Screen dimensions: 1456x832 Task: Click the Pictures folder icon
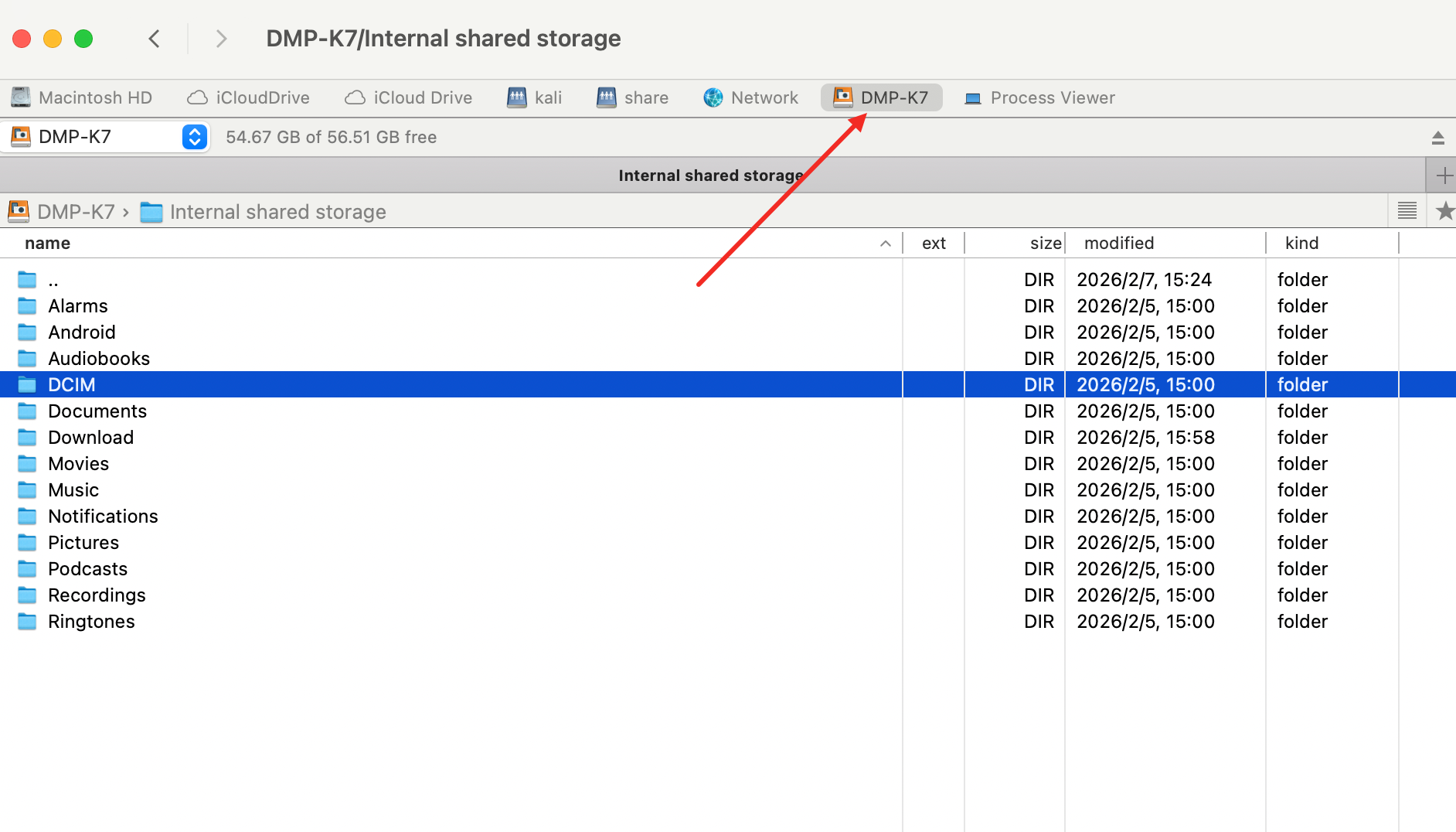coord(28,543)
